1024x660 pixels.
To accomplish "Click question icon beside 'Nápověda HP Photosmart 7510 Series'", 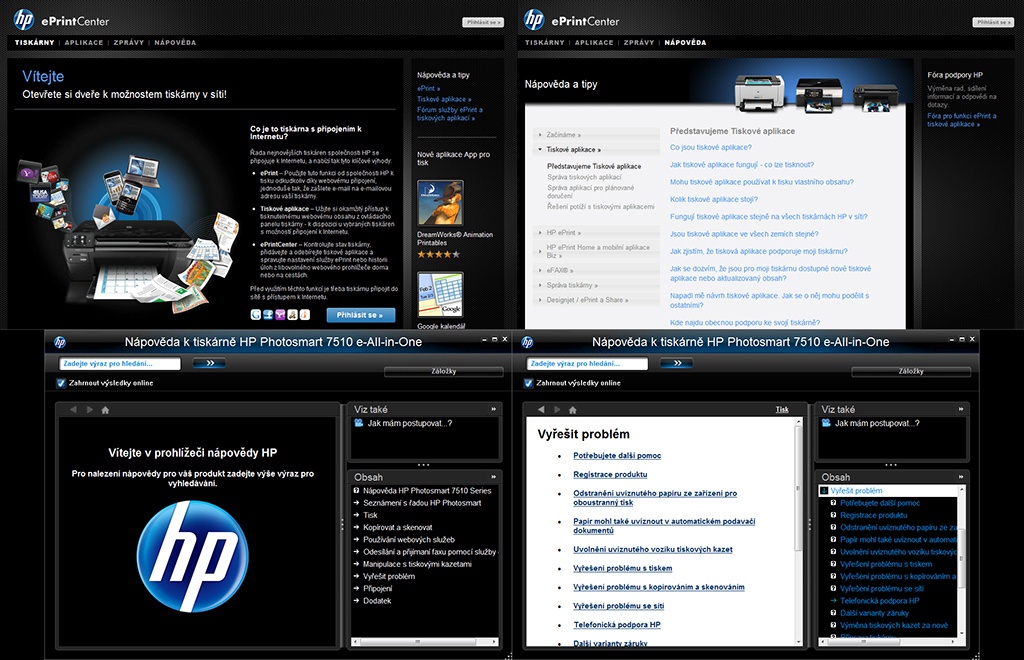I will click(357, 490).
